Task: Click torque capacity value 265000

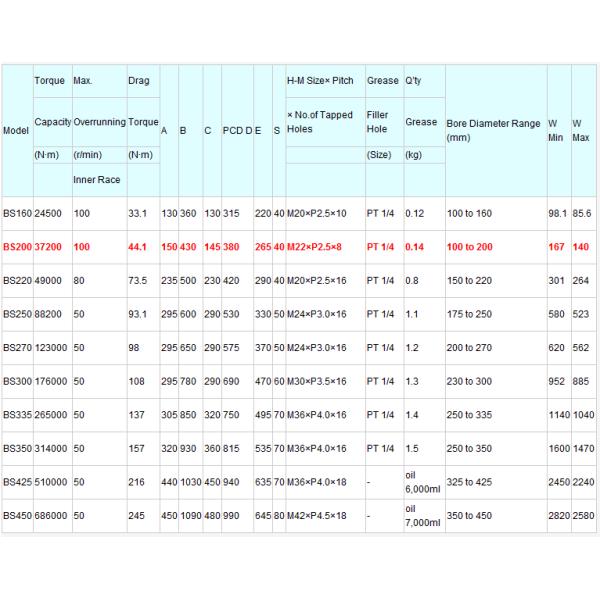Action: [53, 415]
